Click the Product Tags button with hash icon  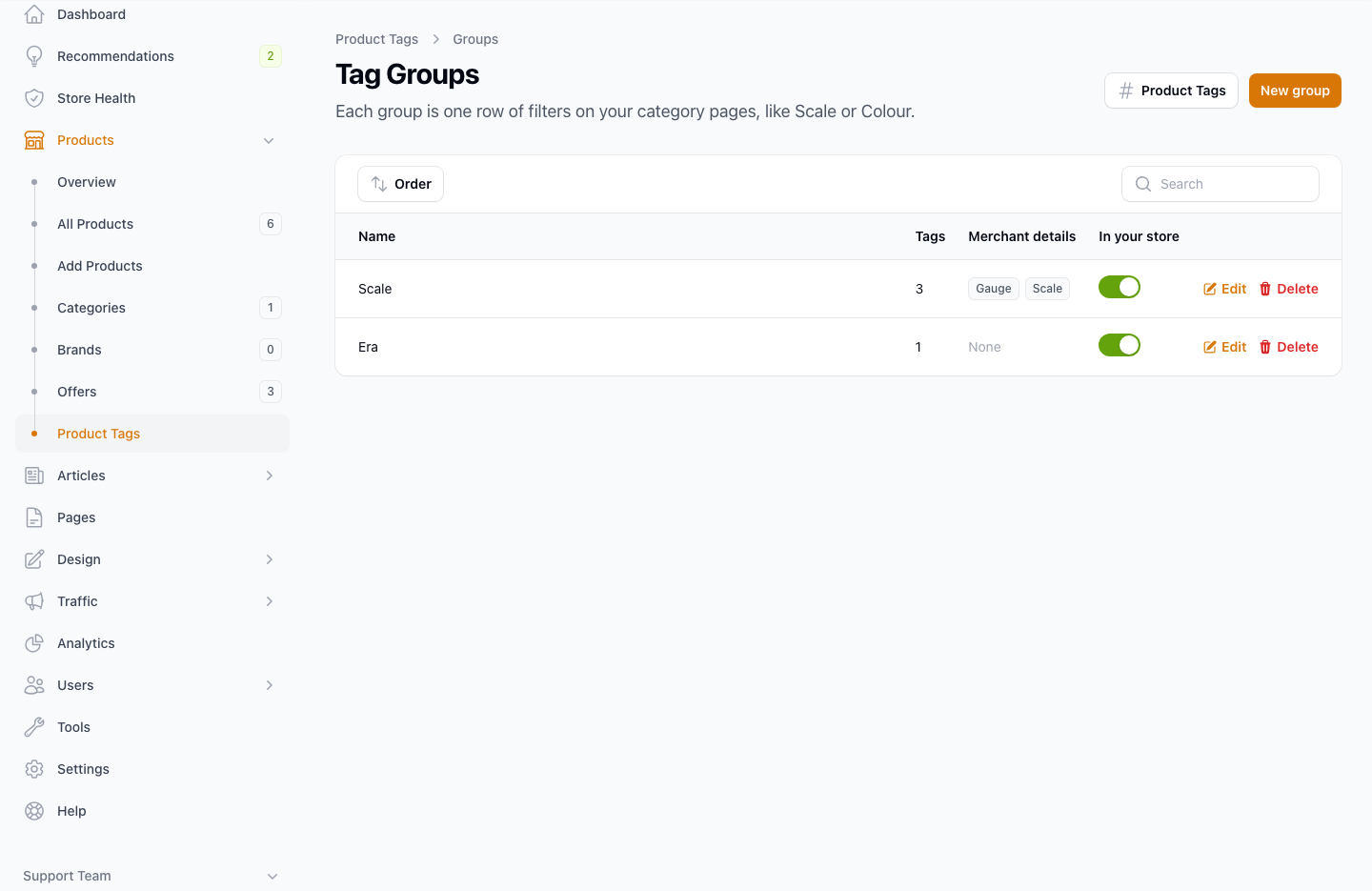point(1171,91)
